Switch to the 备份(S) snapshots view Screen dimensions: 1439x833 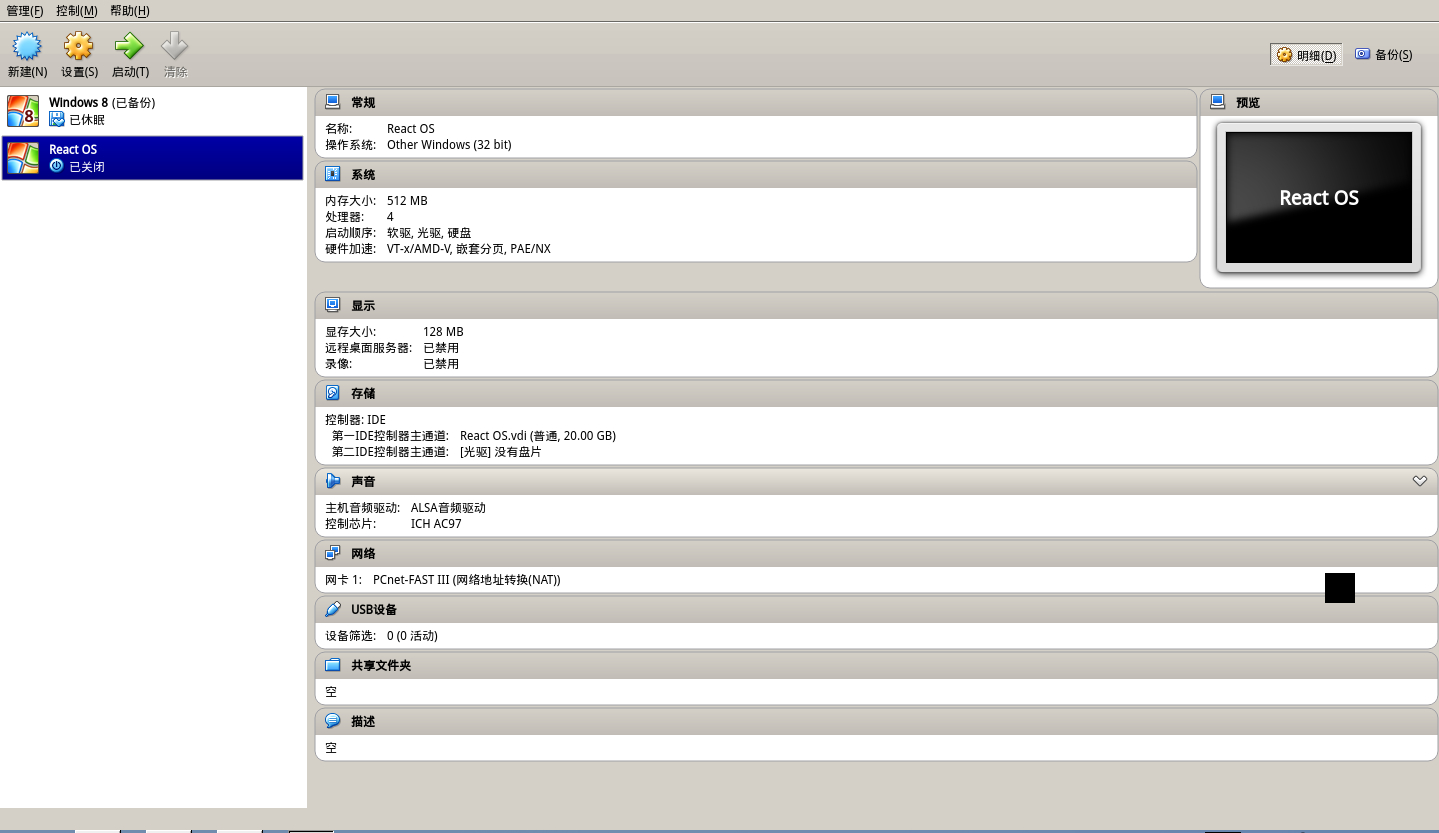[x=1384, y=55]
